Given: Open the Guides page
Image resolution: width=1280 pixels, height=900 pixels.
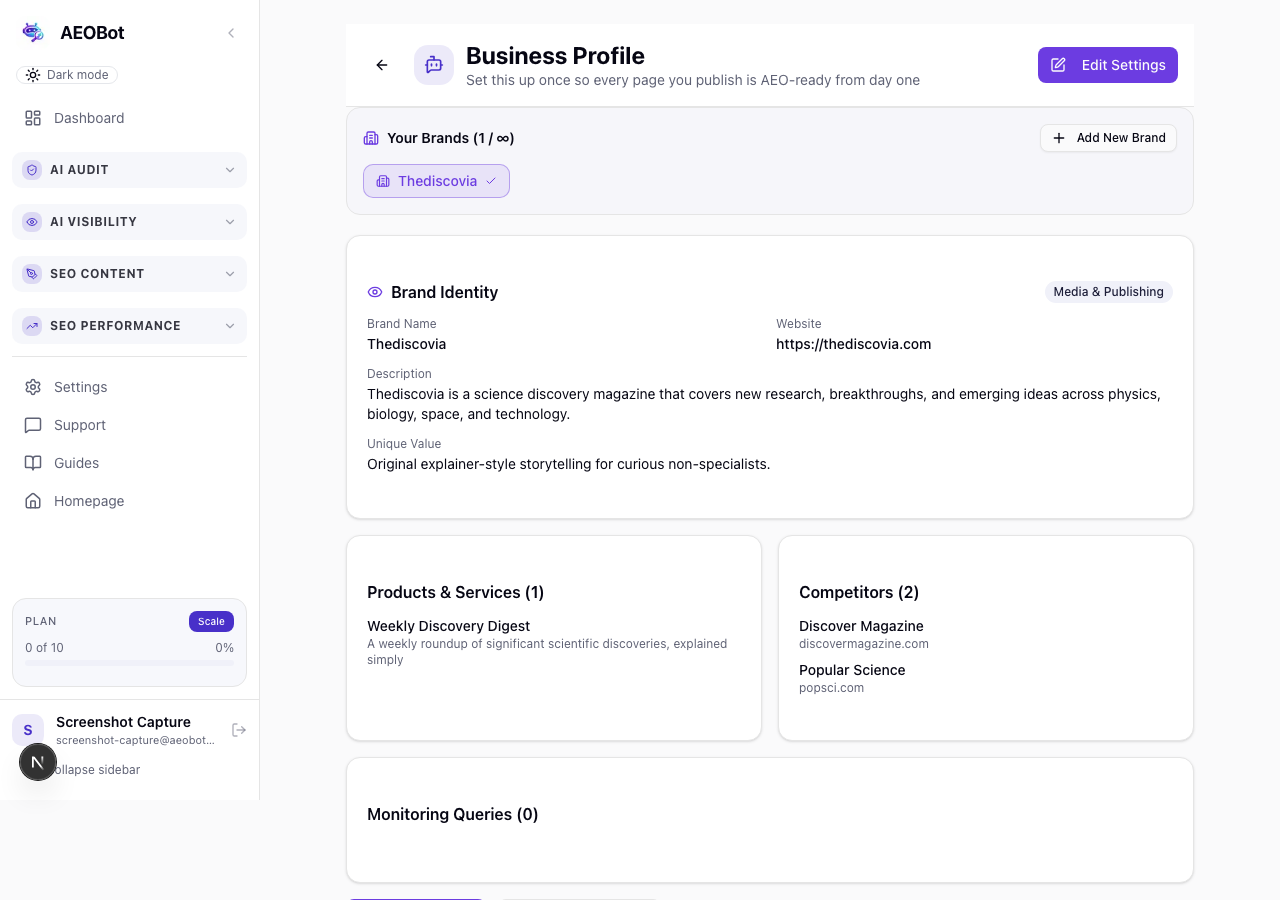Looking at the screenshot, I should click(x=129, y=463).
